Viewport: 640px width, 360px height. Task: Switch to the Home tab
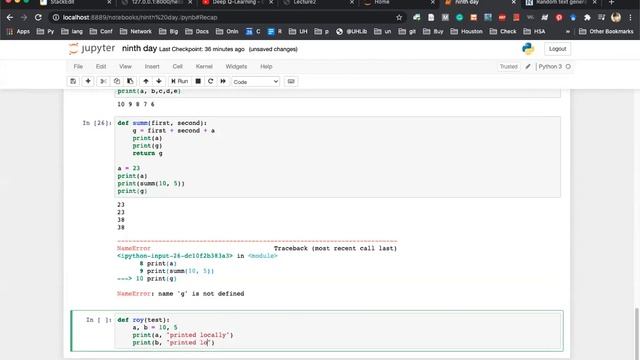click(x=398, y=3)
